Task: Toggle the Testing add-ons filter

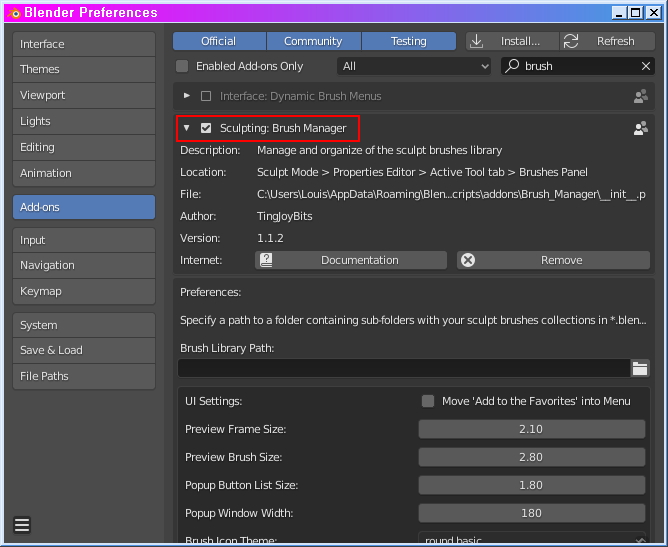Action: [409, 41]
